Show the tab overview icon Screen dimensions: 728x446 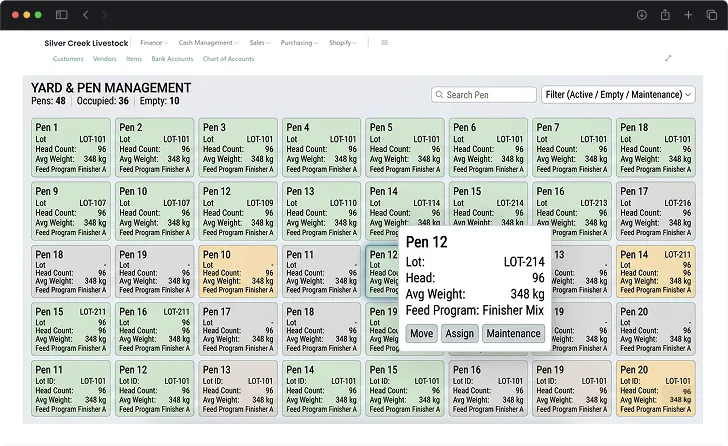click(x=711, y=15)
